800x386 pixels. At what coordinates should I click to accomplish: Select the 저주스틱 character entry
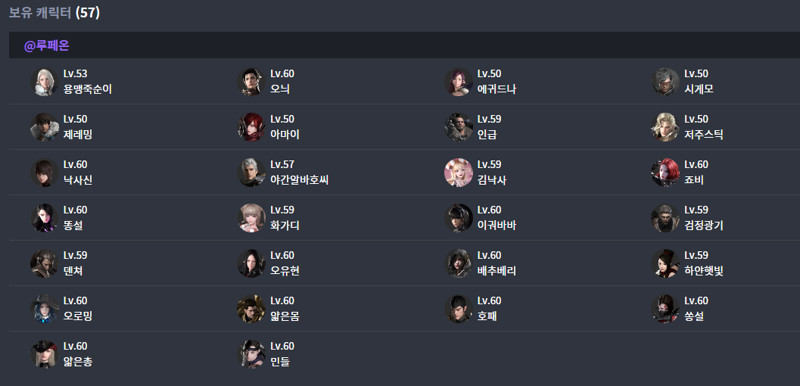click(x=687, y=127)
